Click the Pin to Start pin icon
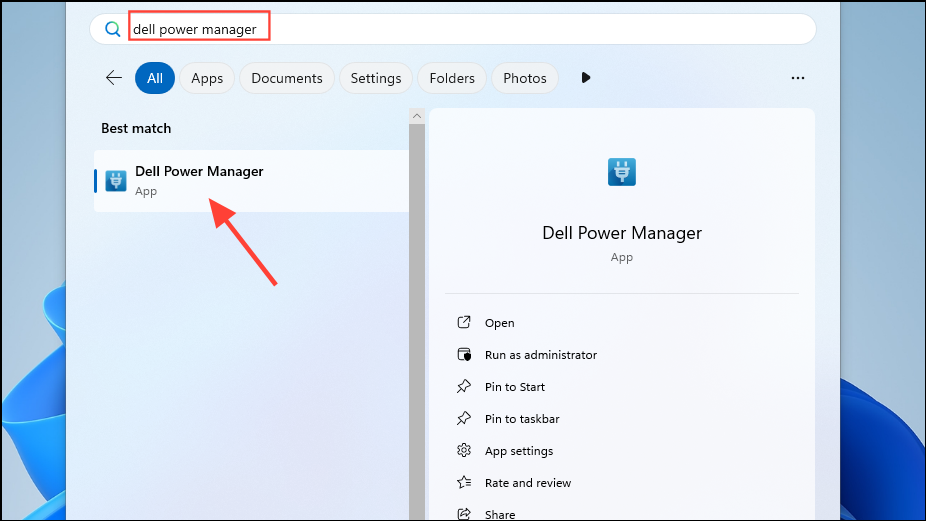 (x=464, y=386)
